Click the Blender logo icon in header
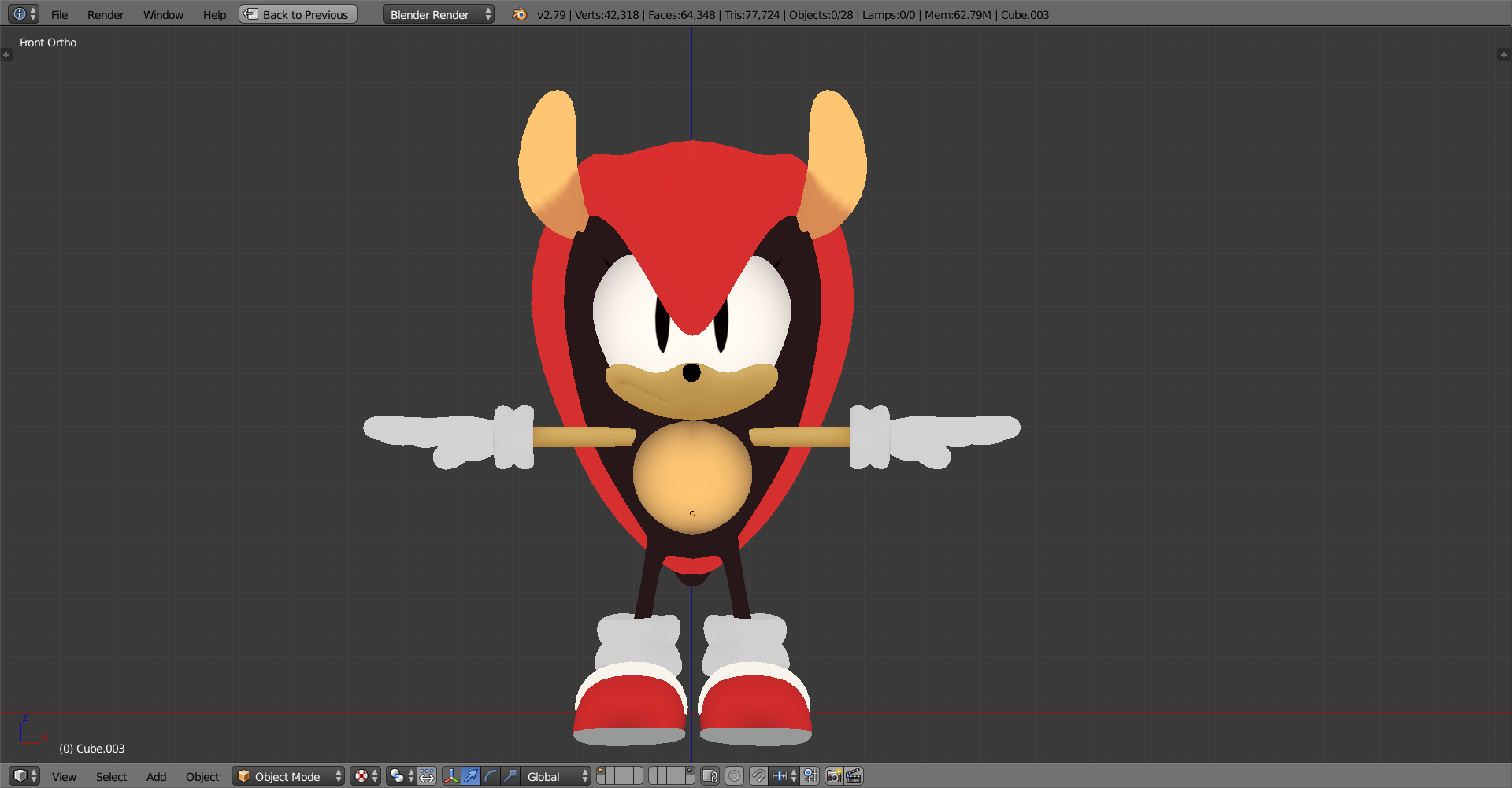The image size is (1512, 788). click(x=519, y=14)
